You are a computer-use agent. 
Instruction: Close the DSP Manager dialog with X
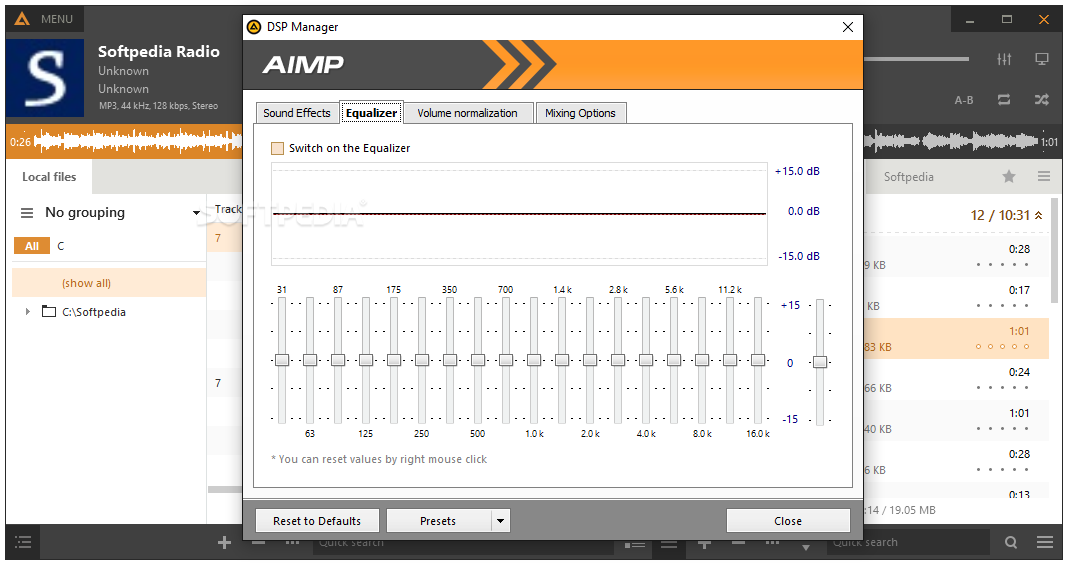click(x=848, y=27)
